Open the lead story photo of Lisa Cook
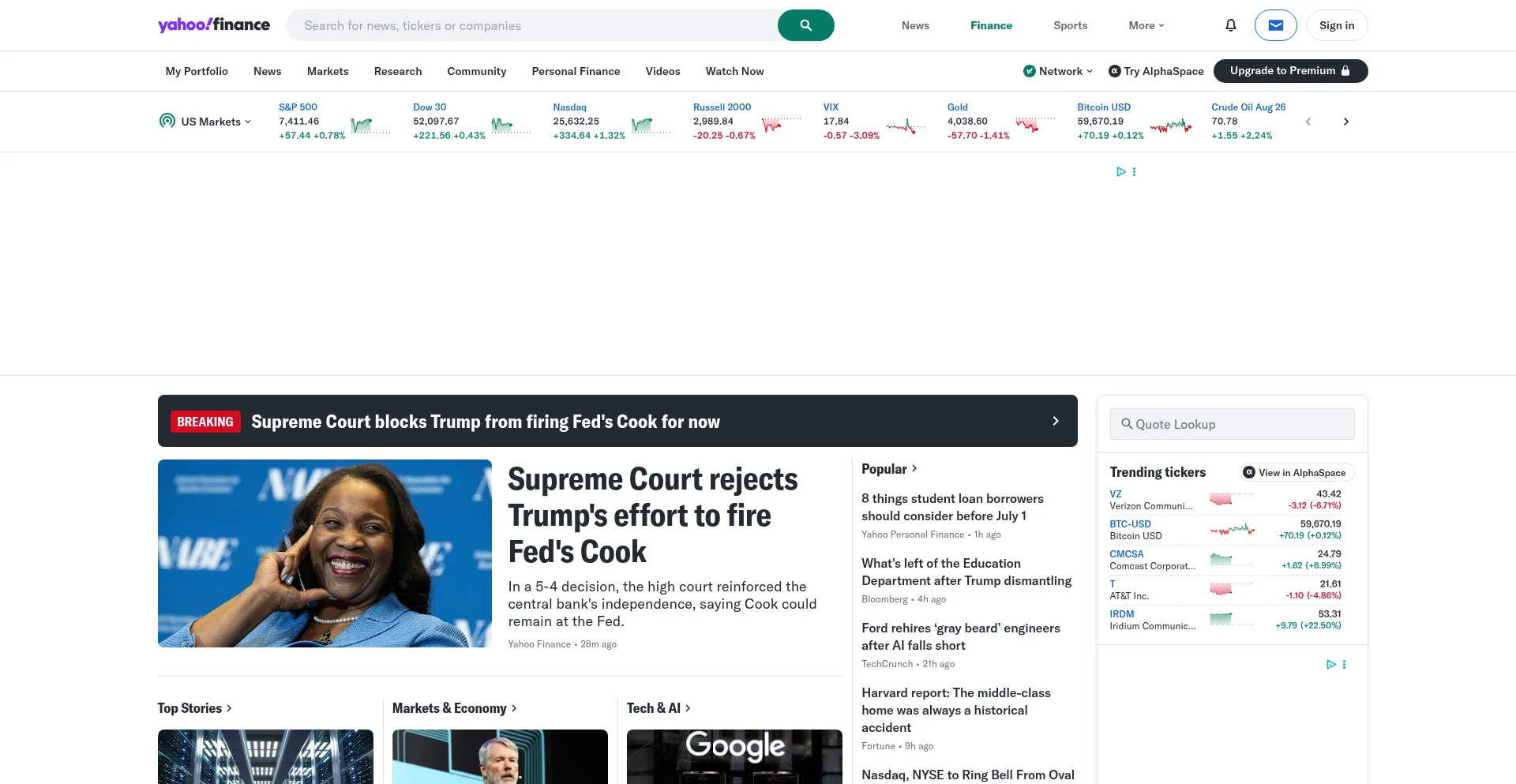The width and height of the screenshot is (1516, 784). (x=325, y=553)
